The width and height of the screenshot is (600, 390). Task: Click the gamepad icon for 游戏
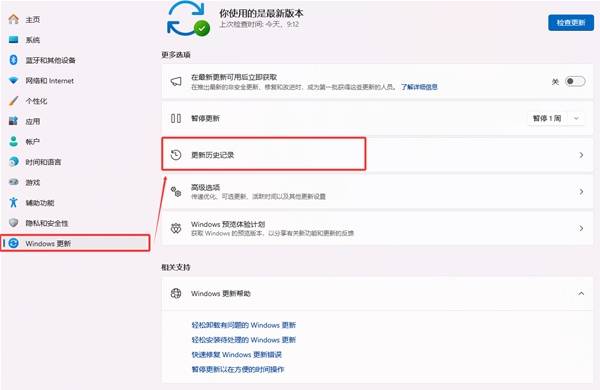point(13,182)
